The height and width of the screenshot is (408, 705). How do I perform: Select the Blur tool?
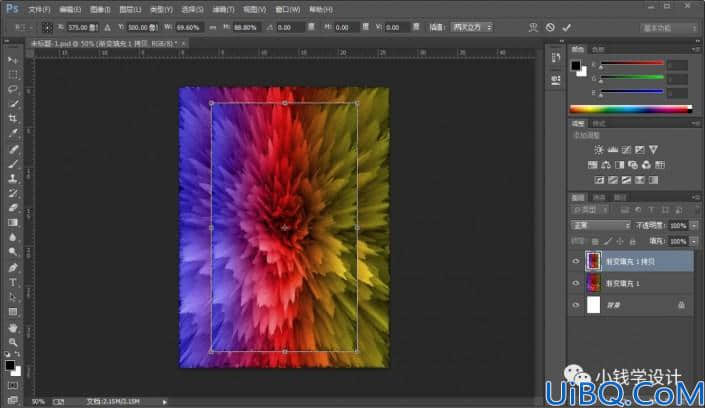click(x=13, y=237)
